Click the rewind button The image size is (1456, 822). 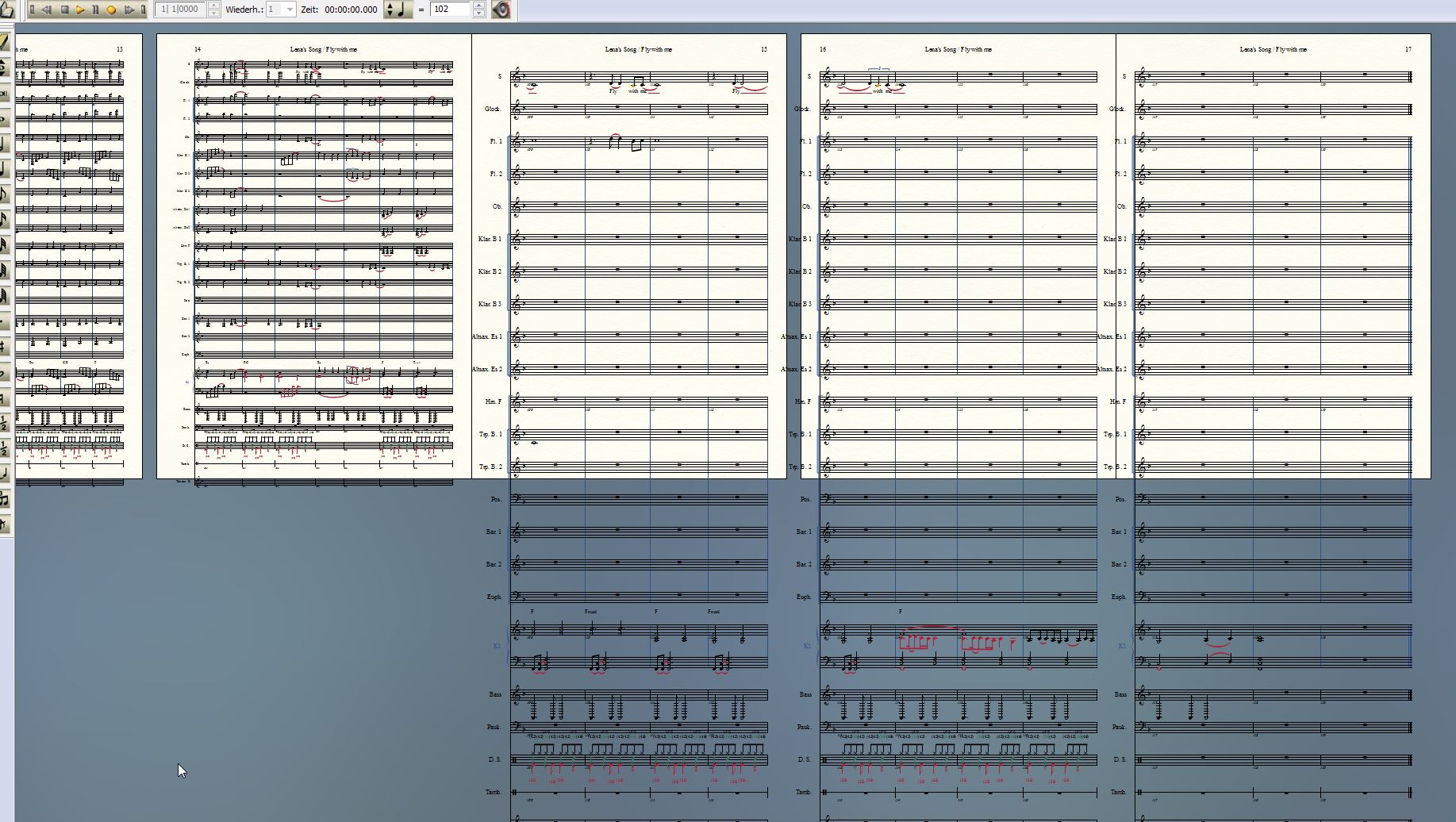point(47,10)
